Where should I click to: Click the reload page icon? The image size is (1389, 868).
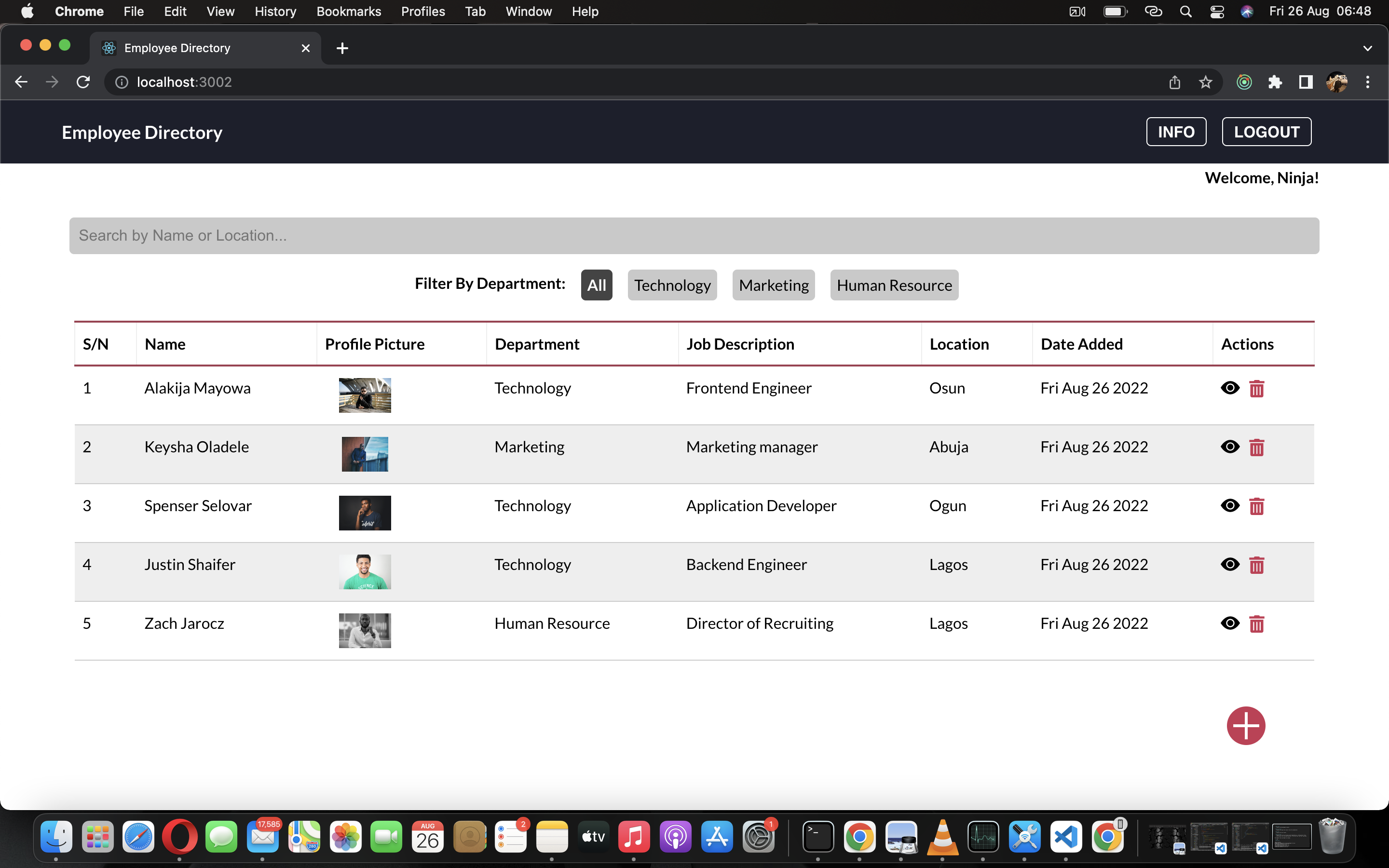coord(82,81)
